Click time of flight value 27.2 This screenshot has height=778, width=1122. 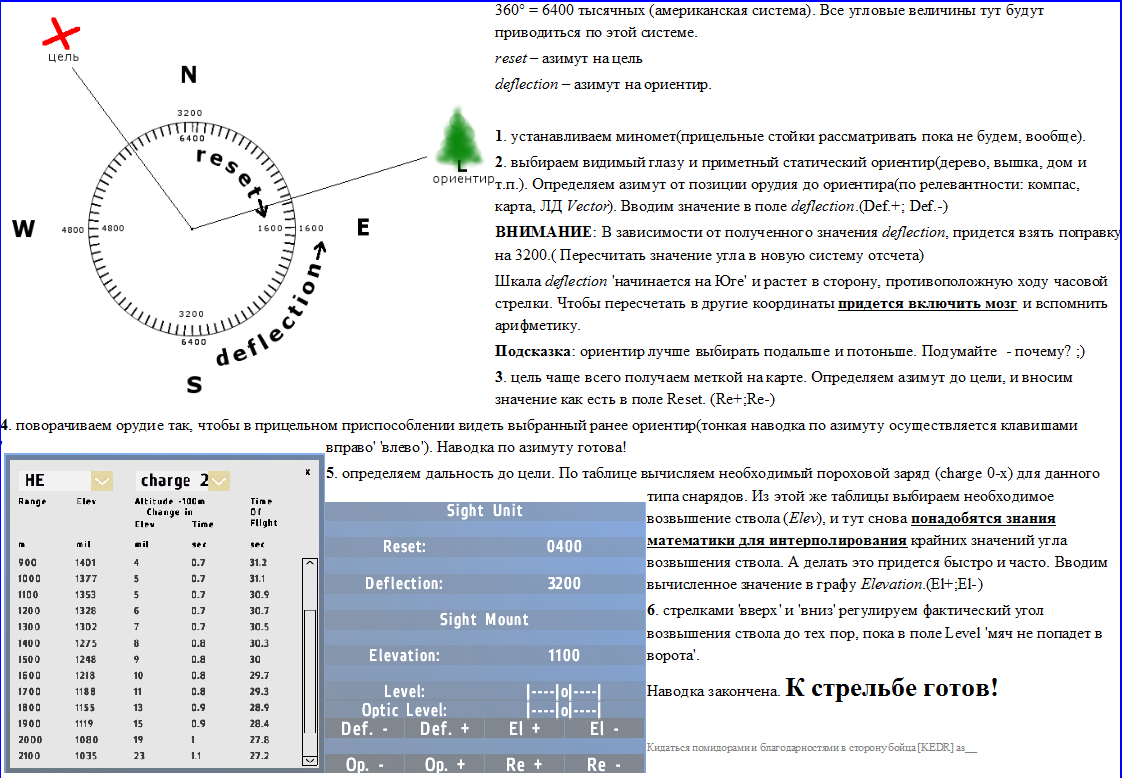[259, 756]
